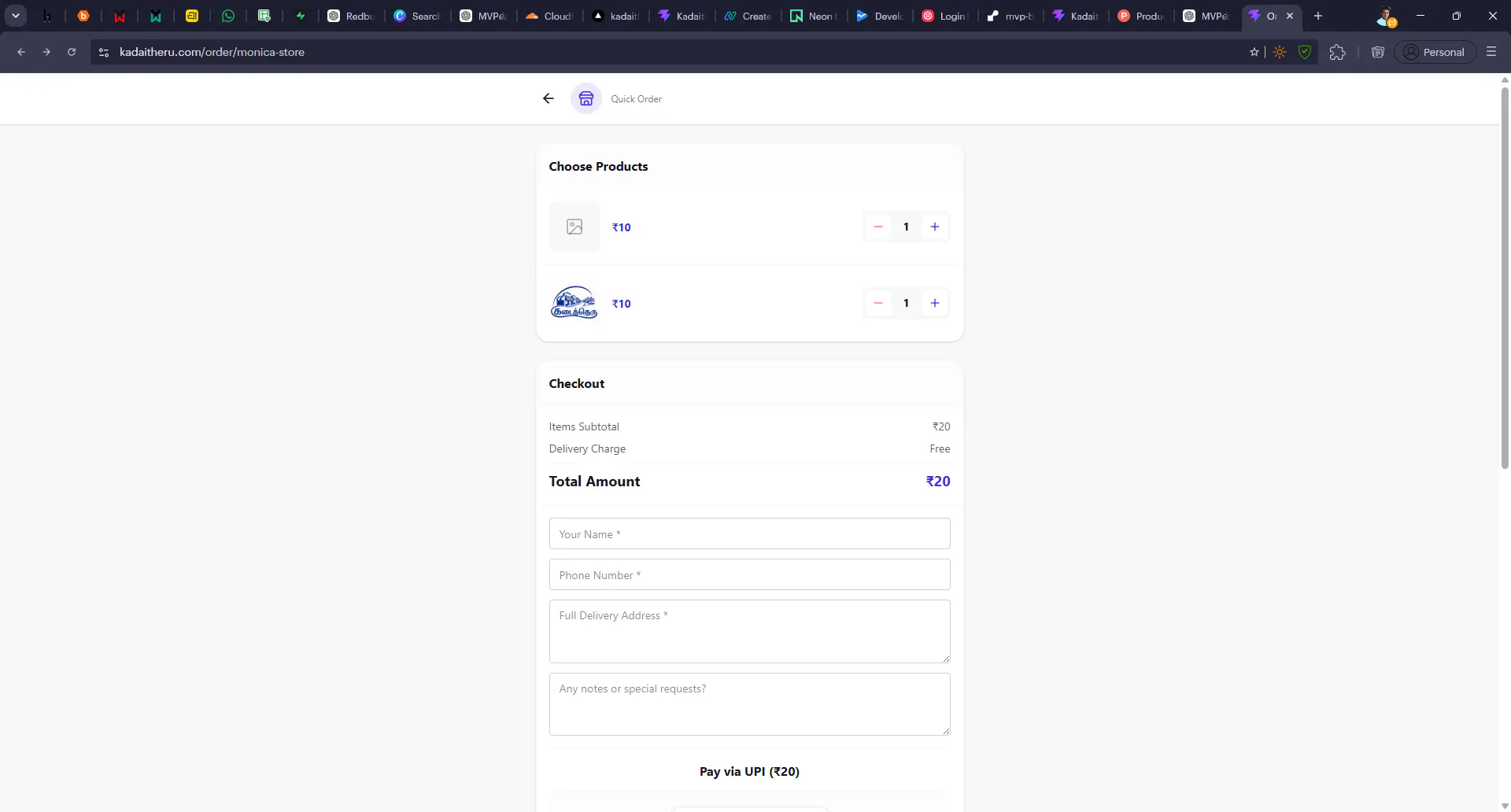
Task: Decrease quantity of the Kadaitheru logo product
Action: 878,303
